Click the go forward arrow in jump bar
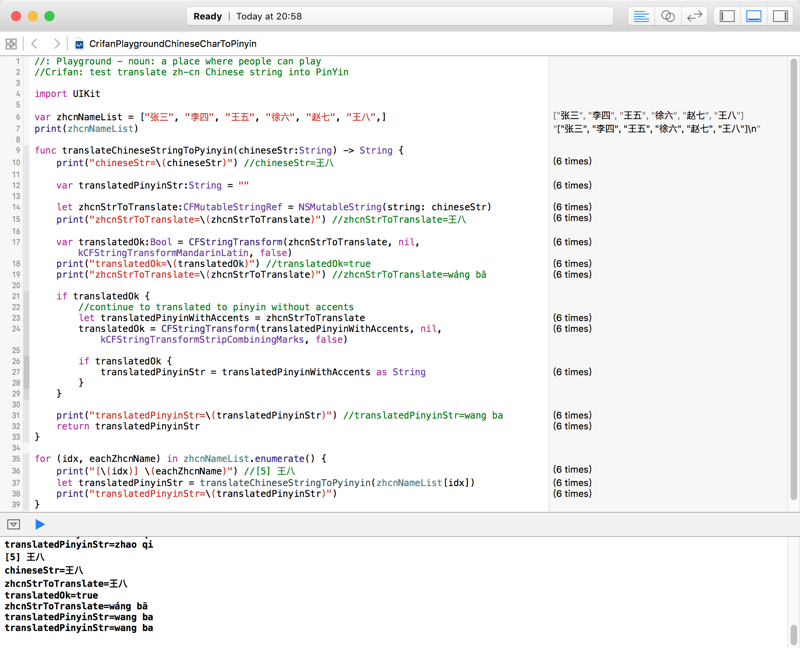 (x=56, y=44)
